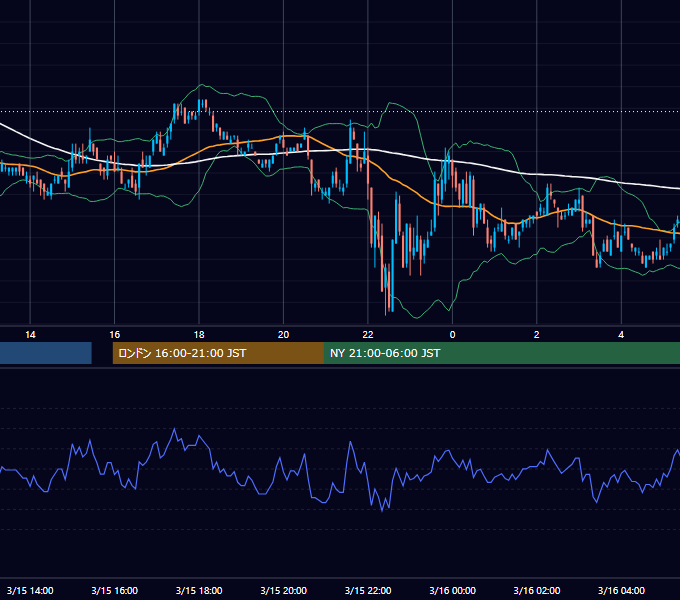Image resolution: width=680 pixels, height=600 pixels.
Task: Click the ロンドン 16:00-21:00 JST session bar
Action: (218, 353)
